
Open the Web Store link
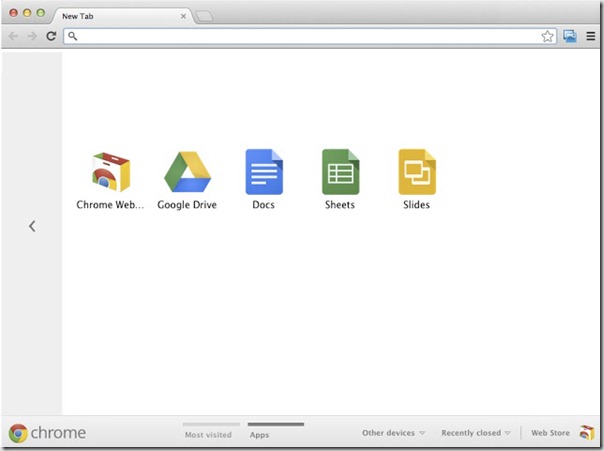pyautogui.click(x=550, y=433)
